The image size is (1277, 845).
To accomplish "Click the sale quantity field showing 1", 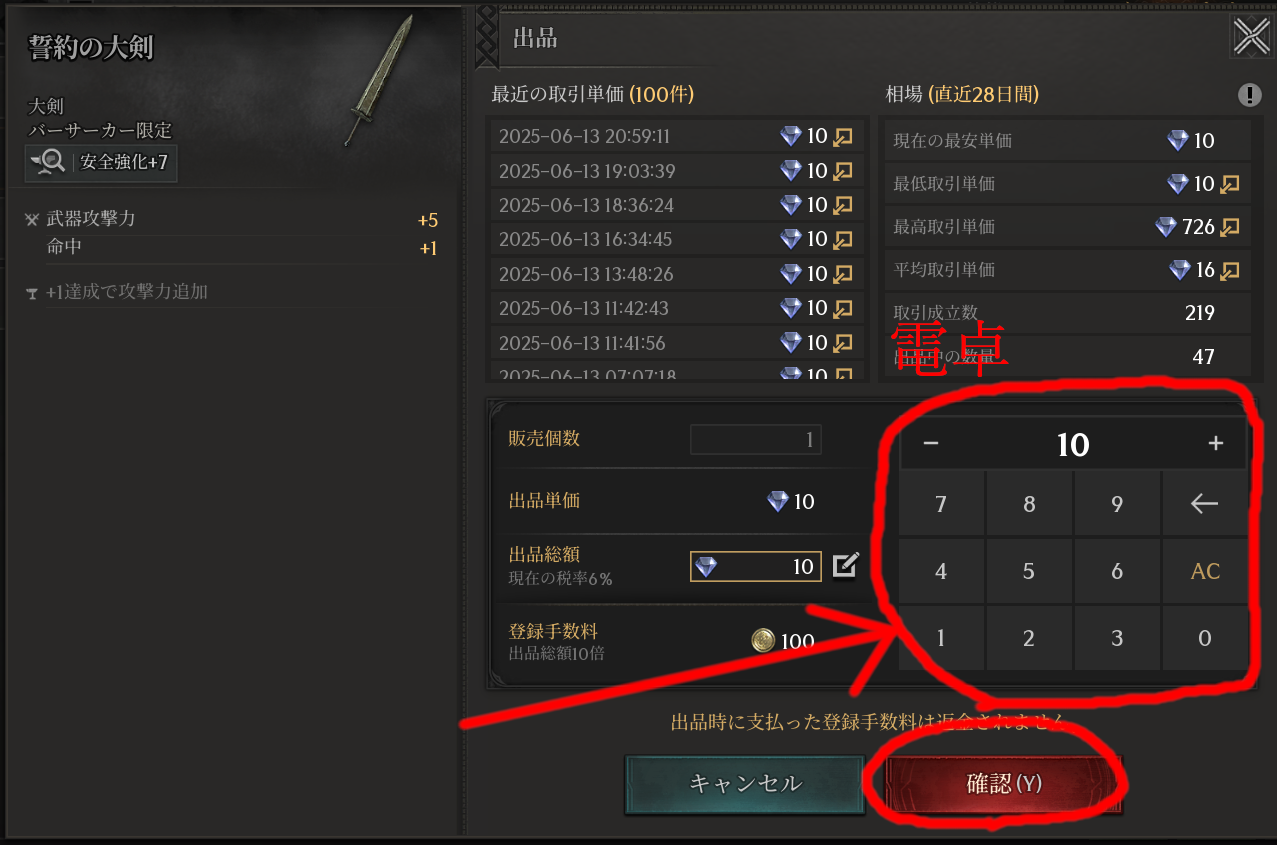I will pyautogui.click(x=756, y=439).
